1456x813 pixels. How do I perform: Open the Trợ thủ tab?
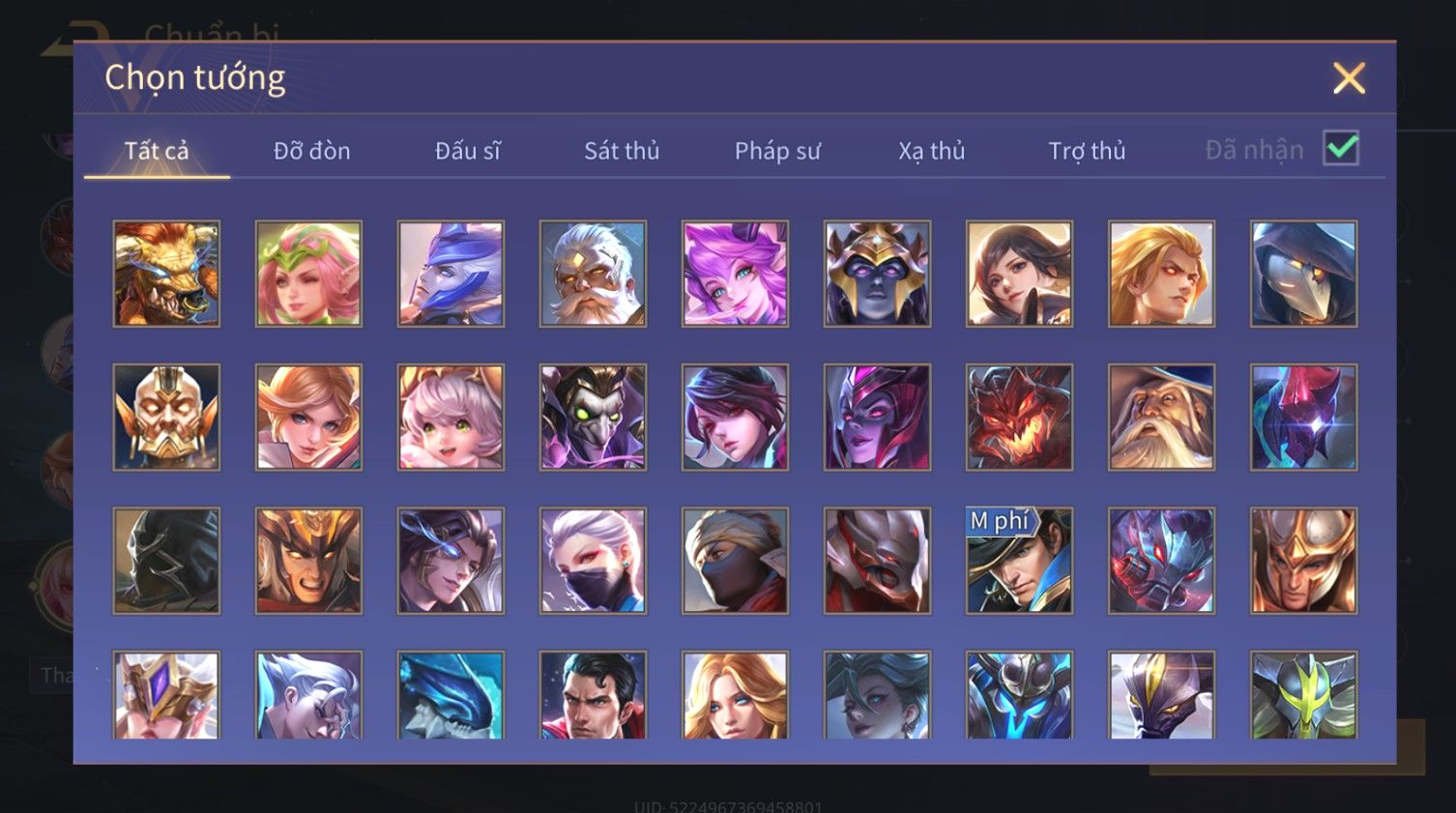(x=1088, y=151)
